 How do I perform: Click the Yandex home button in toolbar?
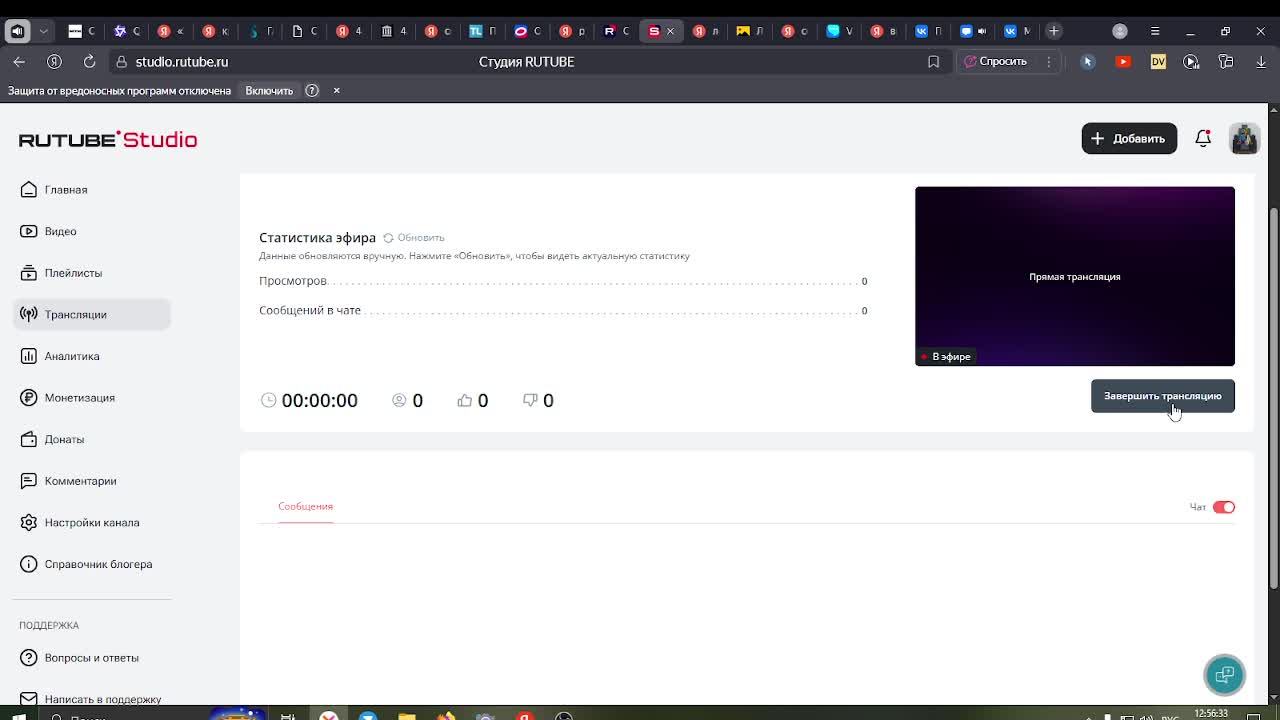click(x=54, y=62)
